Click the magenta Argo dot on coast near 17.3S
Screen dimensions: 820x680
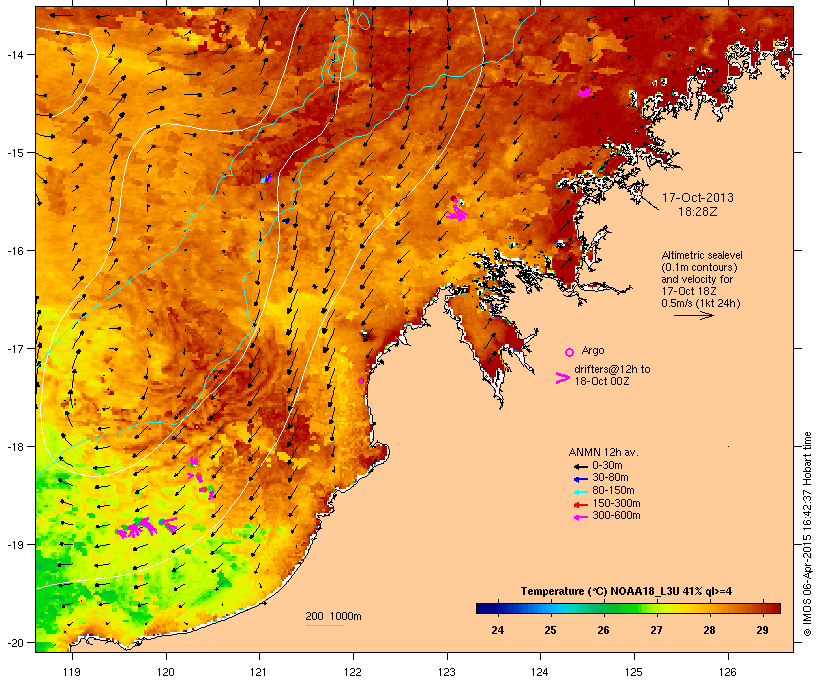pos(361,380)
